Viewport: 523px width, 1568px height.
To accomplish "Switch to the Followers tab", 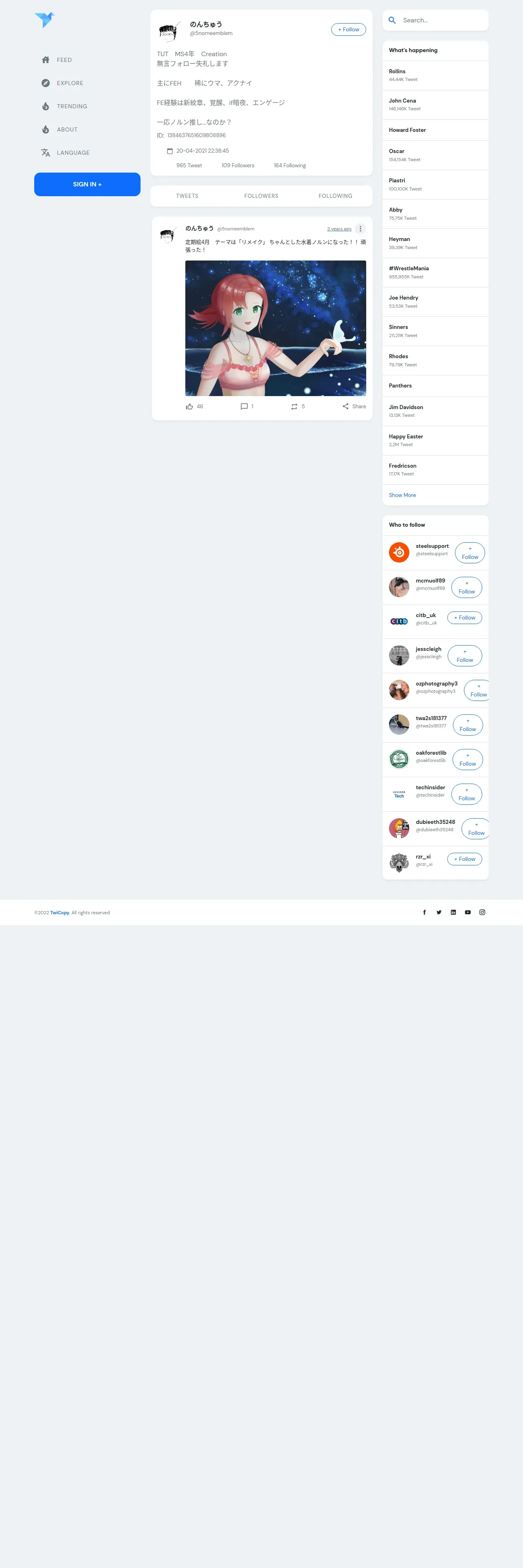I will 261,196.
